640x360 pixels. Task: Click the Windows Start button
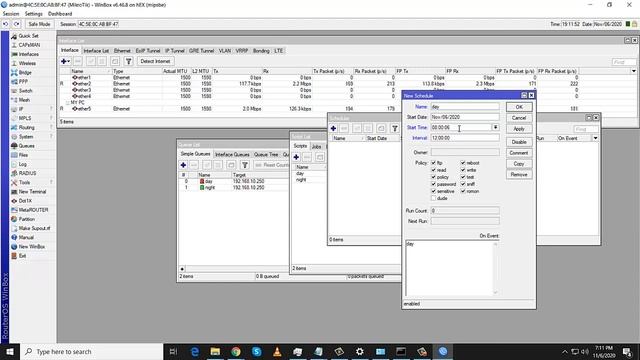(10, 351)
